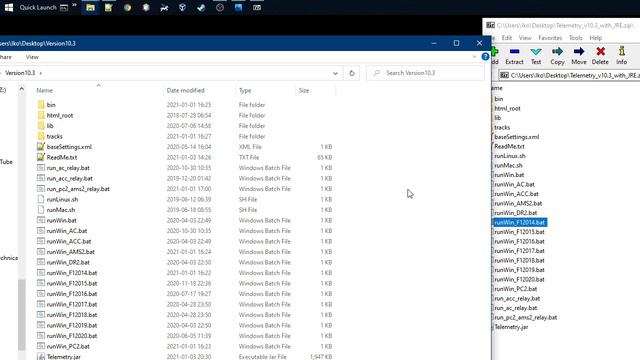This screenshot has width=640, height=360.
Task: Open the View tab in File Explorer
Action: coord(32,57)
